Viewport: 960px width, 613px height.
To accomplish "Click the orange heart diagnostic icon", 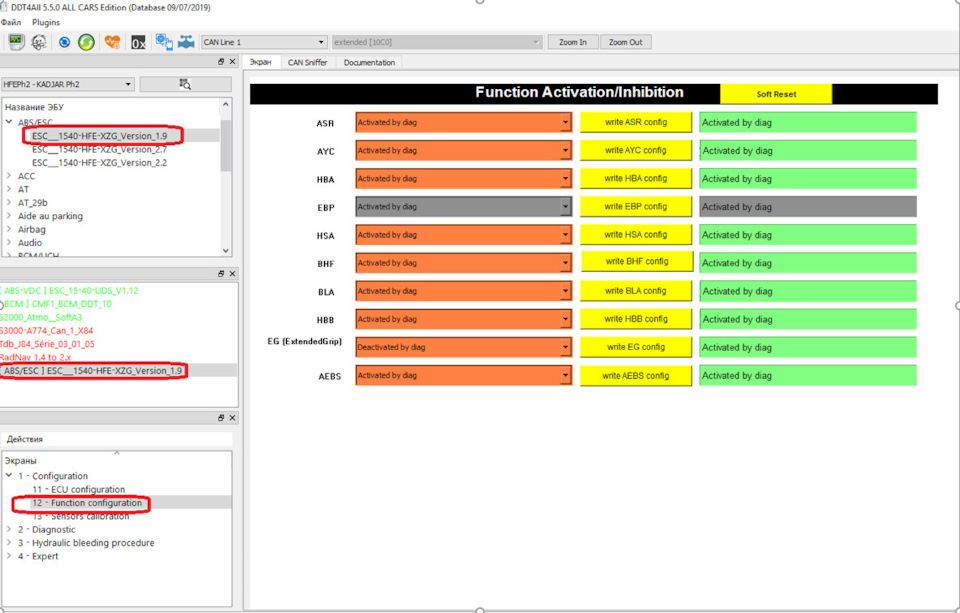I will pyautogui.click(x=112, y=42).
